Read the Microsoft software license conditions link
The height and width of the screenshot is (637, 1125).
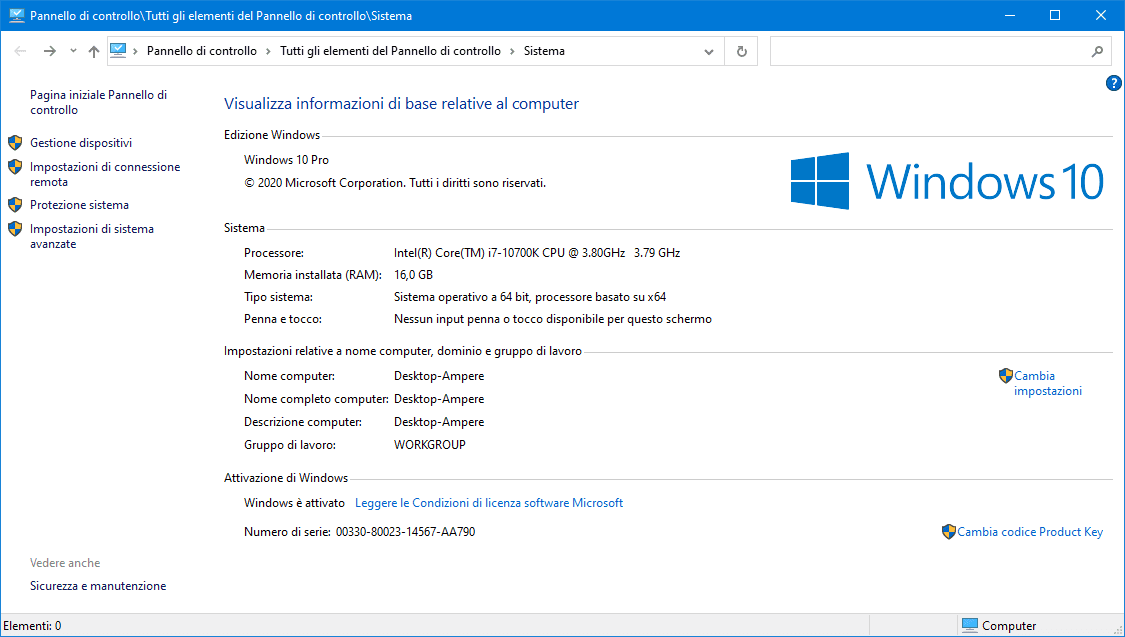[x=489, y=503]
